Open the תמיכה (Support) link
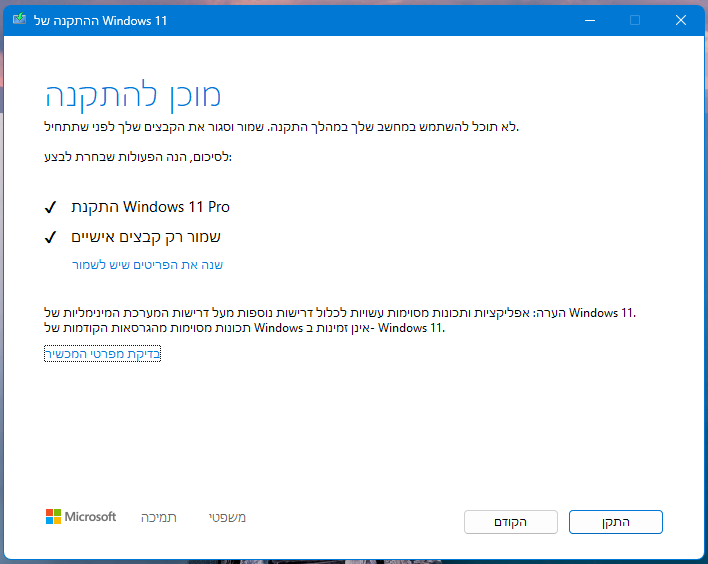This screenshot has height=564, width=708. click(x=158, y=517)
